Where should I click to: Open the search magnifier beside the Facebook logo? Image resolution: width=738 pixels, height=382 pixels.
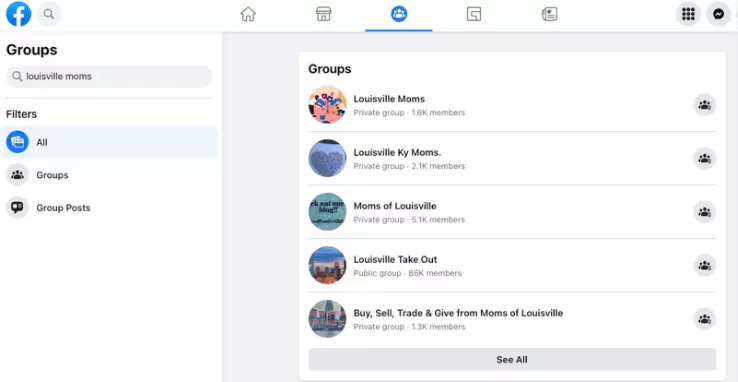pyautogui.click(x=49, y=14)
